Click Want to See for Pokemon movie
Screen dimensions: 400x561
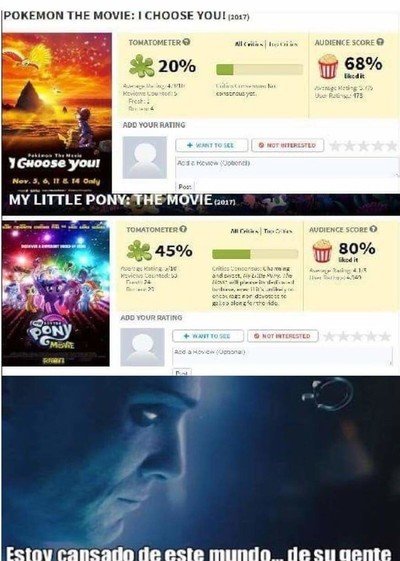(x=211, y=145)
